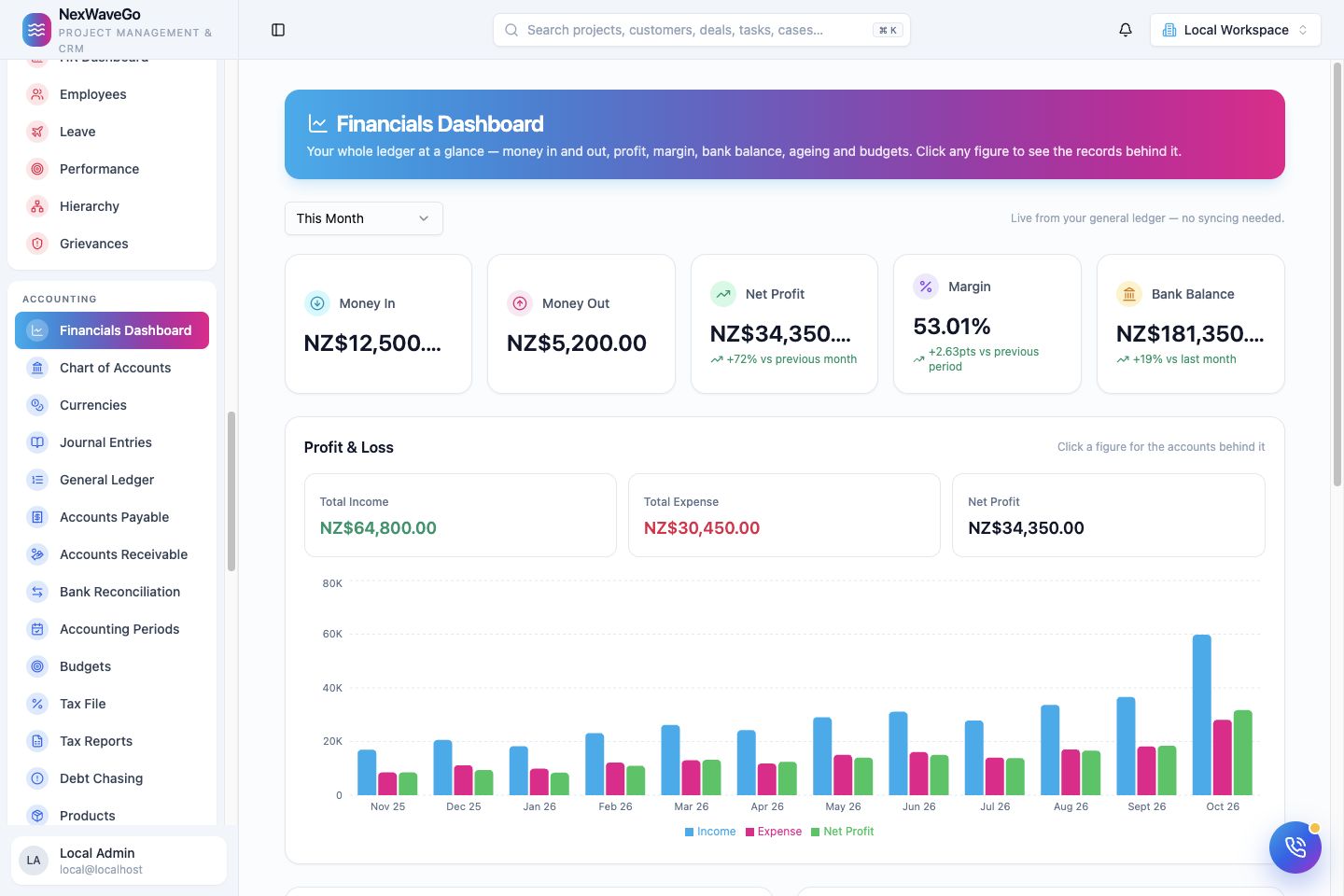Open the Local Workspace switcher
Screen dimensions: 1344x896
tap(1236, 30)
